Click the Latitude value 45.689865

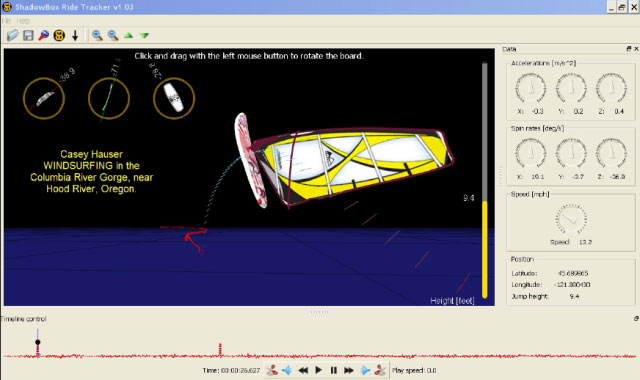573,273
